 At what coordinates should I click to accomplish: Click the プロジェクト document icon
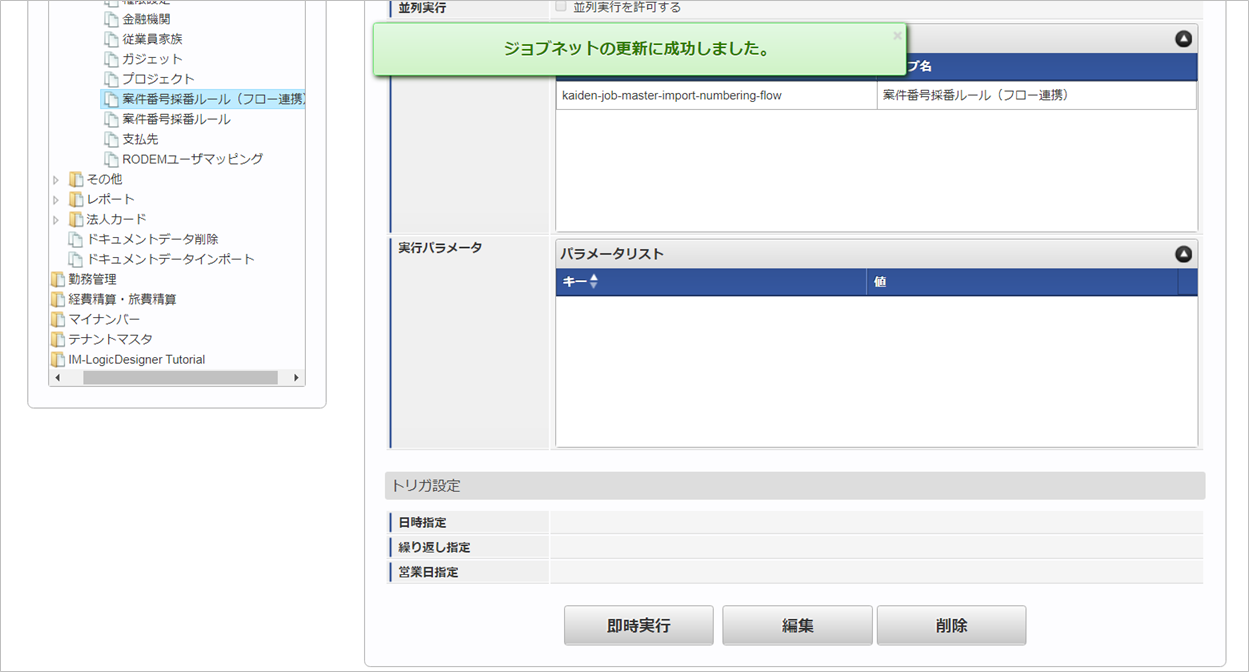[111, 79]
